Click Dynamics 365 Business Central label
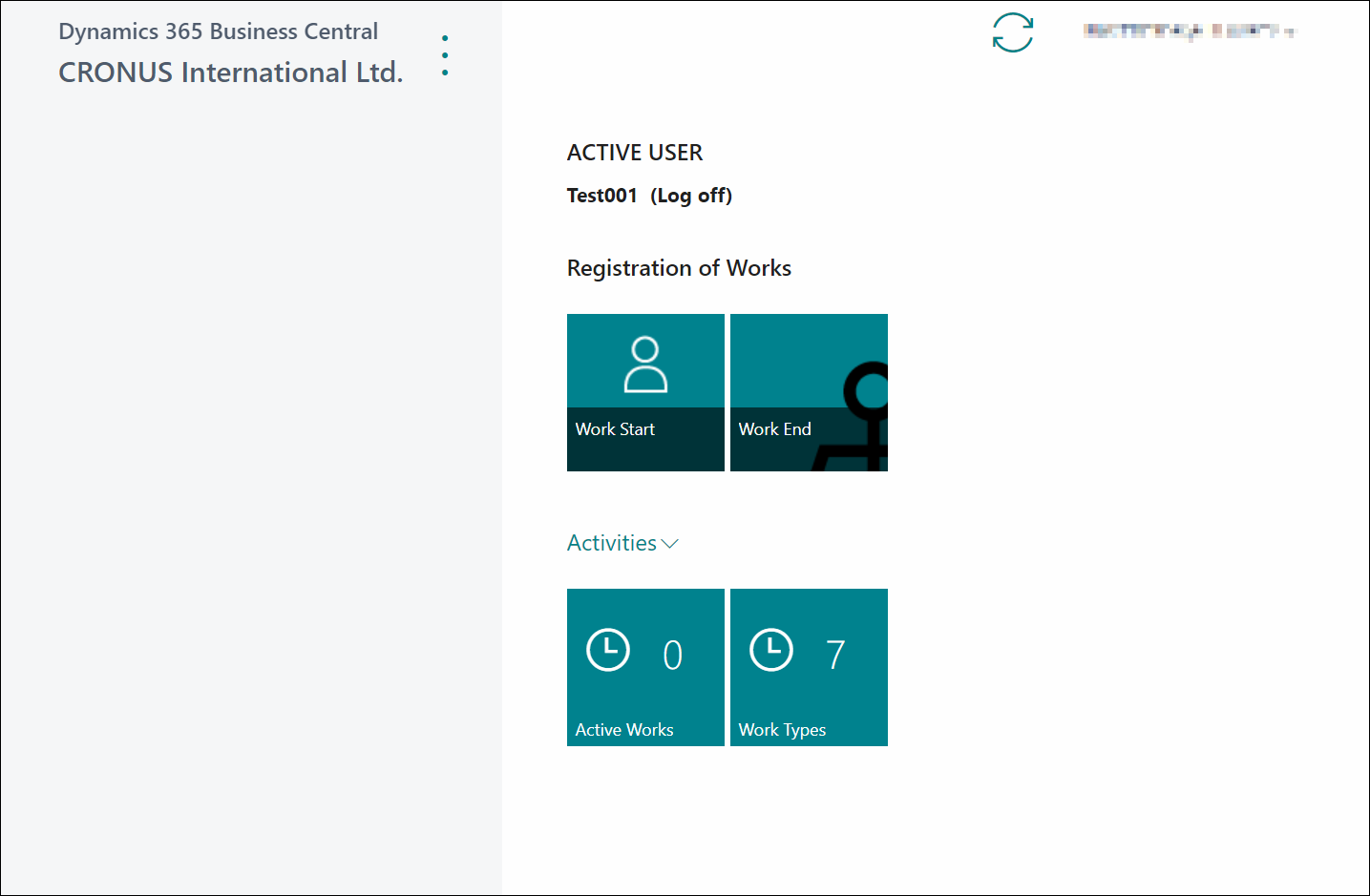Viewport: 1370px width, 896px height. pyautogui.click(x=219, y=31)
